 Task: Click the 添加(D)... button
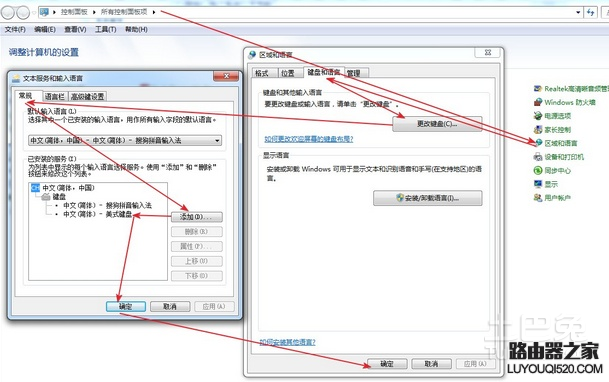click(x=197, y=217)
